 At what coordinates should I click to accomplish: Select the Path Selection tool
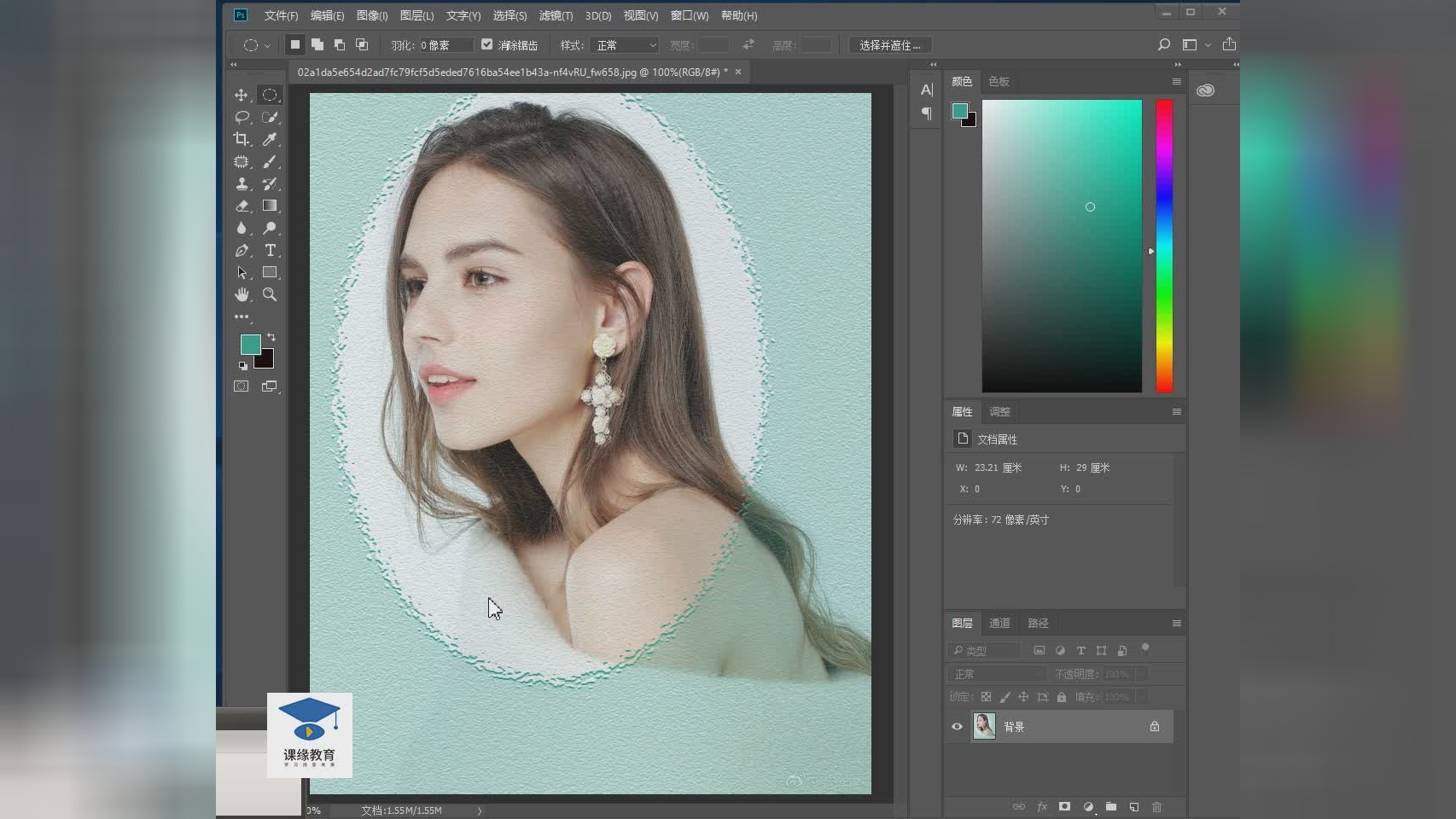pyautogui.click(x=242, y=272)
